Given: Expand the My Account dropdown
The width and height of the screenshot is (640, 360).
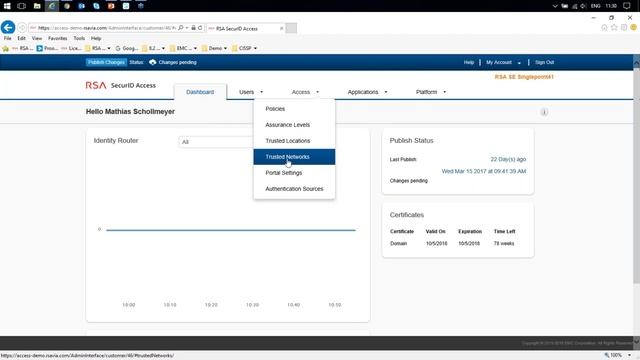Looking at the screenshot, I should pyautogui.click(x=503, y=62).
